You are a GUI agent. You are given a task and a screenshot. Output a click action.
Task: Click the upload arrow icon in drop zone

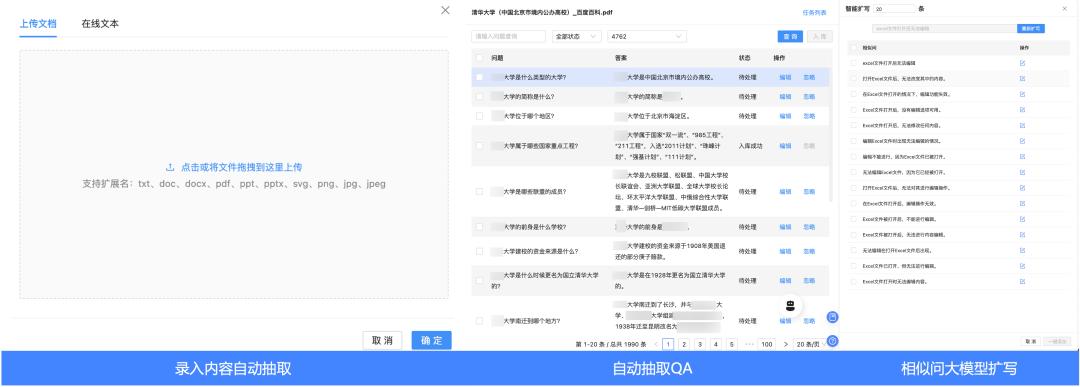(169, 167)
